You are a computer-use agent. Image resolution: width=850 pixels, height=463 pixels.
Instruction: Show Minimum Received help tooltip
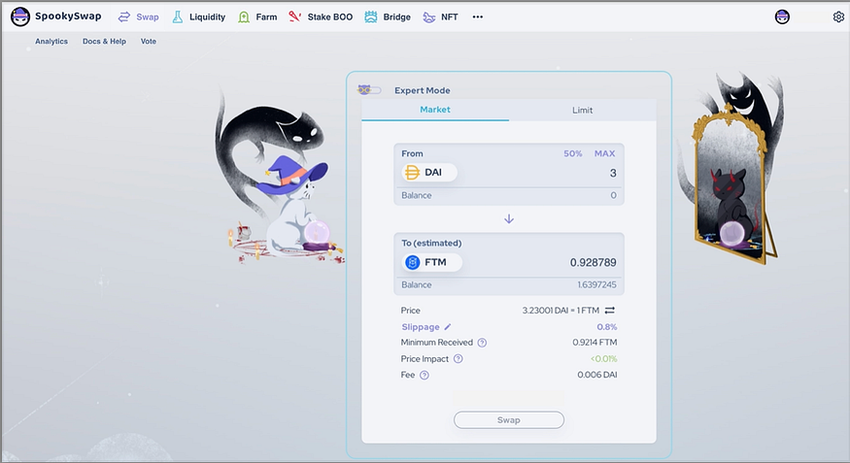point(482,343)
